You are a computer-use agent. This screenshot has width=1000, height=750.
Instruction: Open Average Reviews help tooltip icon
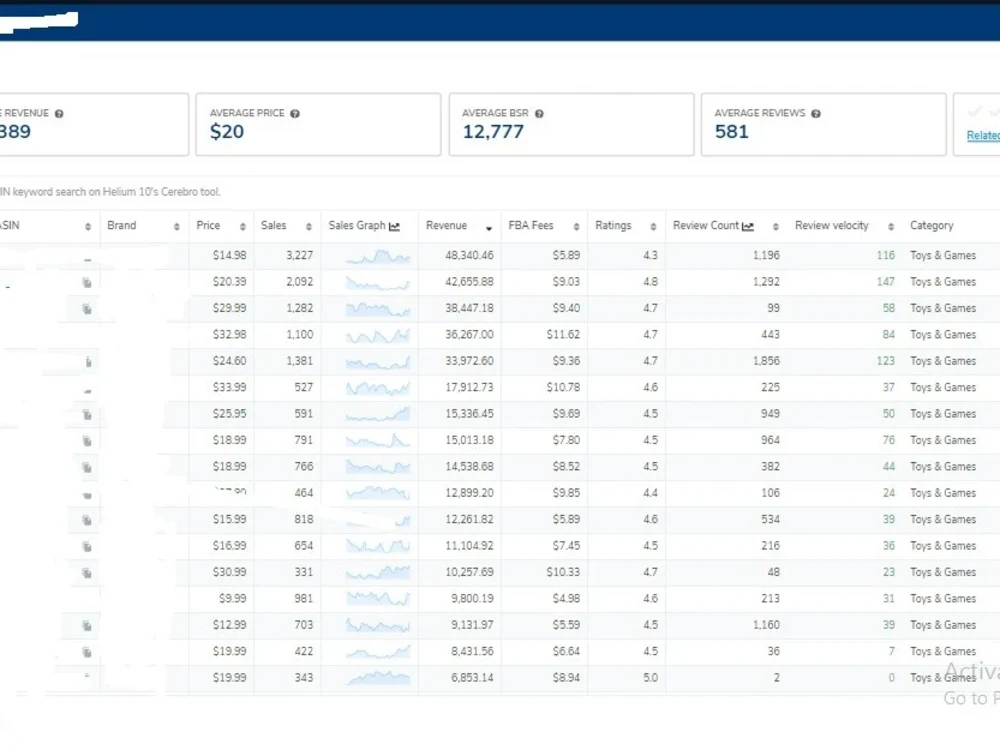[816, 114]
